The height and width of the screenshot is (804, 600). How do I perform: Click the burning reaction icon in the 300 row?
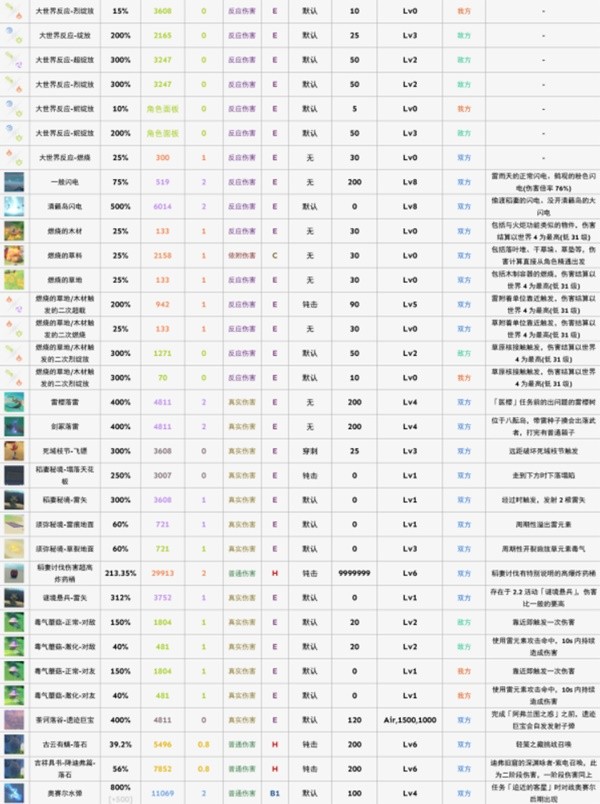coord(14,157)
